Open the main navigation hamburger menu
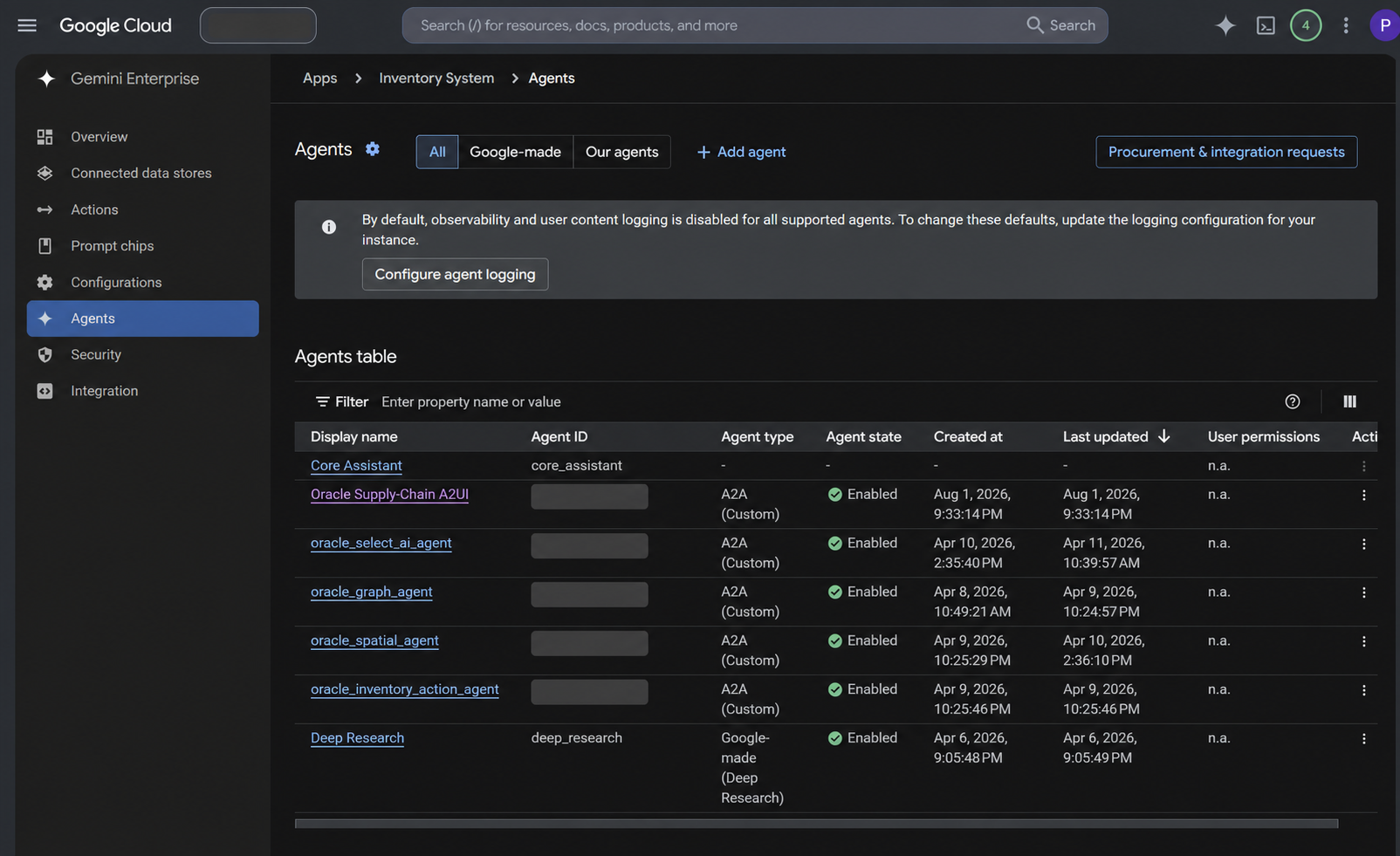Viewport: 1400px width, 856px height. click(27, 25)
